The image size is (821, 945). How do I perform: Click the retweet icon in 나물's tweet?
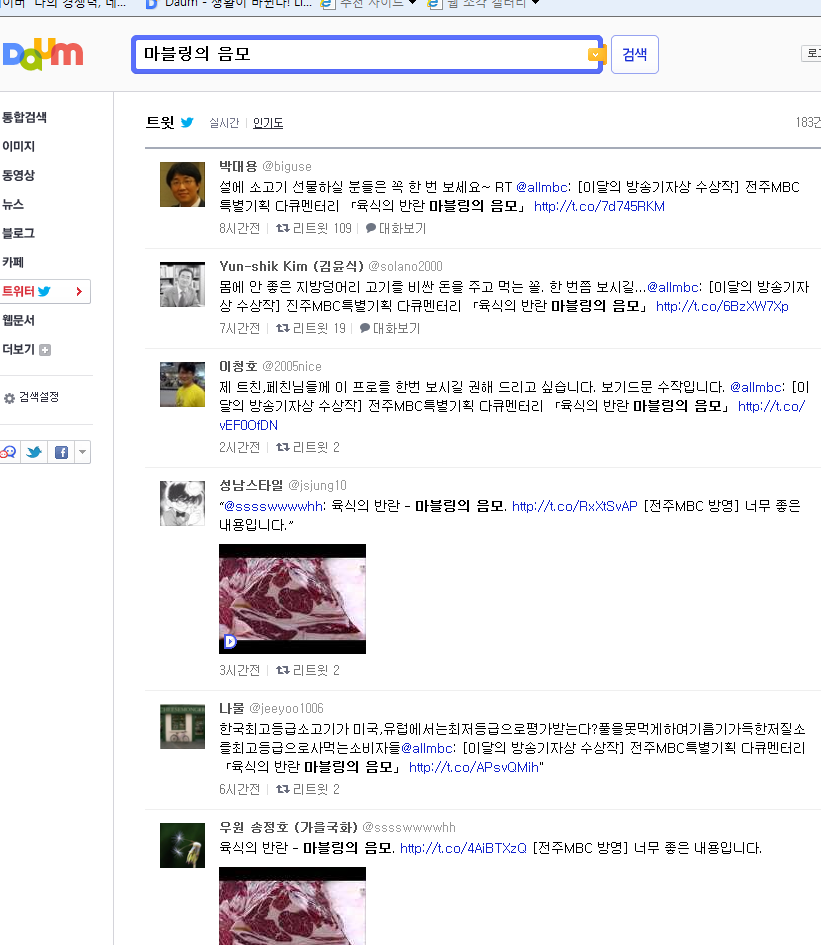tap(283, 790)
